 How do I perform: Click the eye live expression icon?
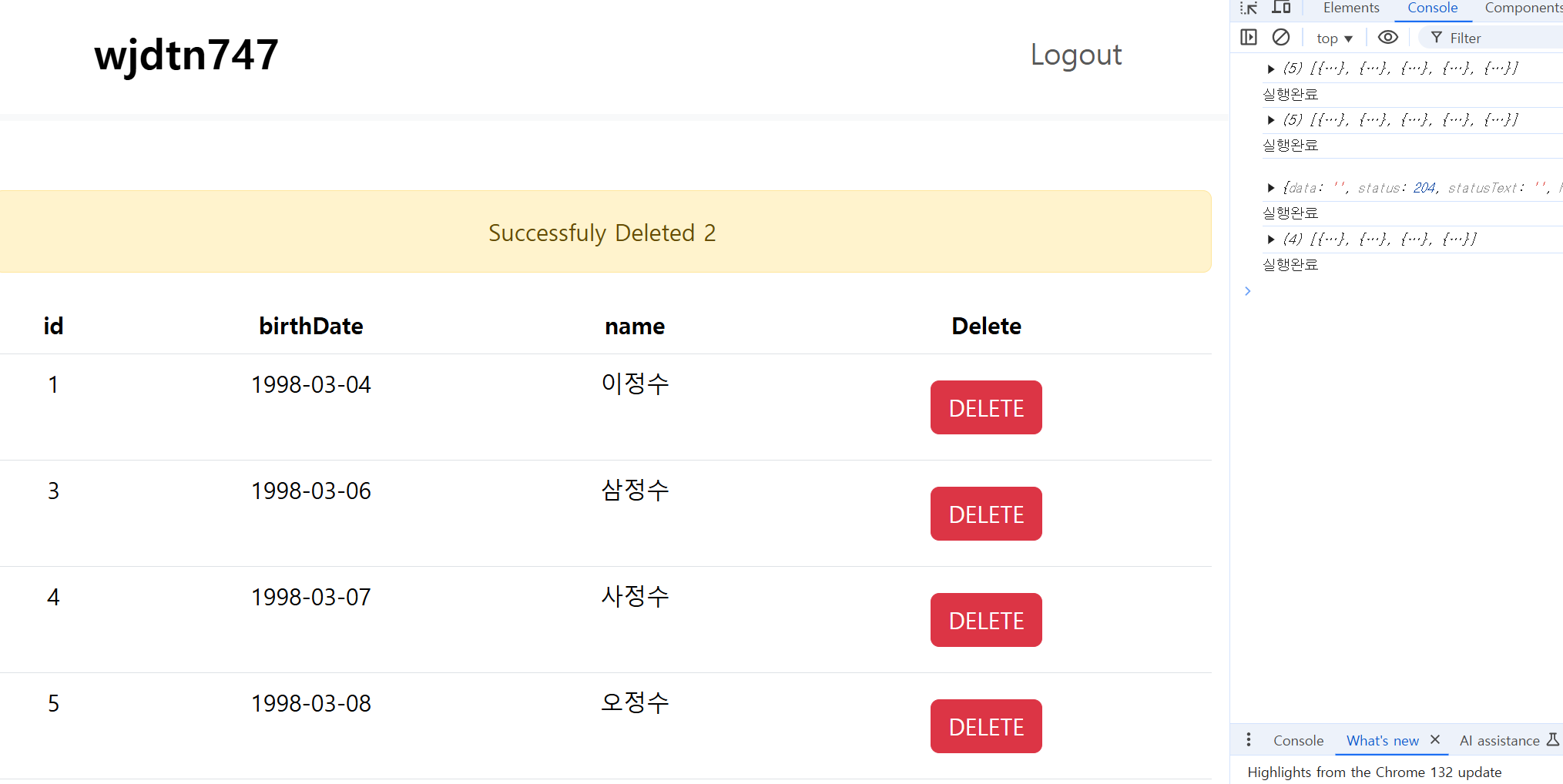(1387, 37)
